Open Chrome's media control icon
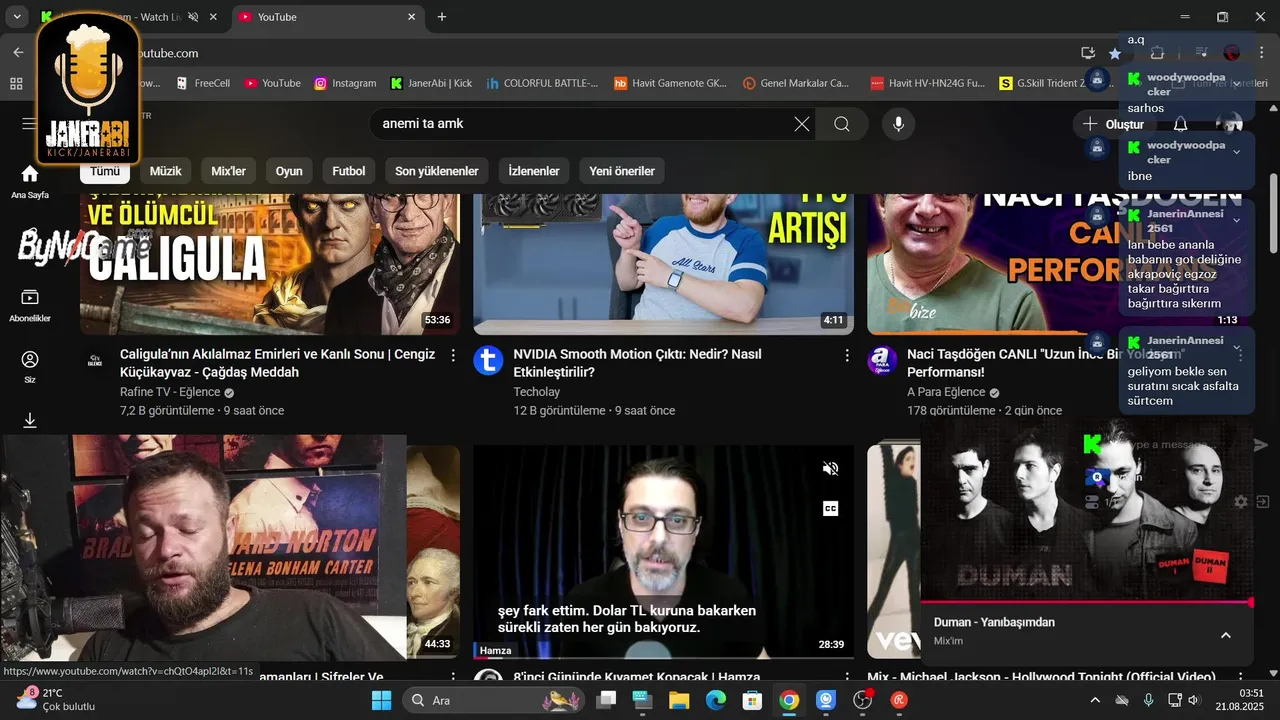Screen dimensions: 1280x720 tap(1201, 53)
